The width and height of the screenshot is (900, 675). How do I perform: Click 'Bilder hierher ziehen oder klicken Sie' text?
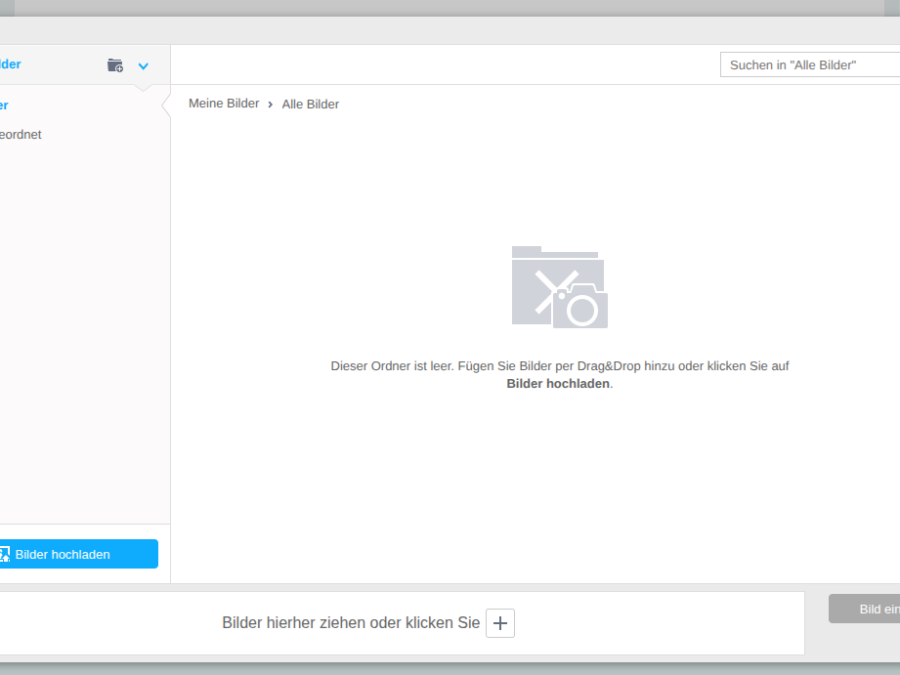pyautogui.click(x=350, y=623)
